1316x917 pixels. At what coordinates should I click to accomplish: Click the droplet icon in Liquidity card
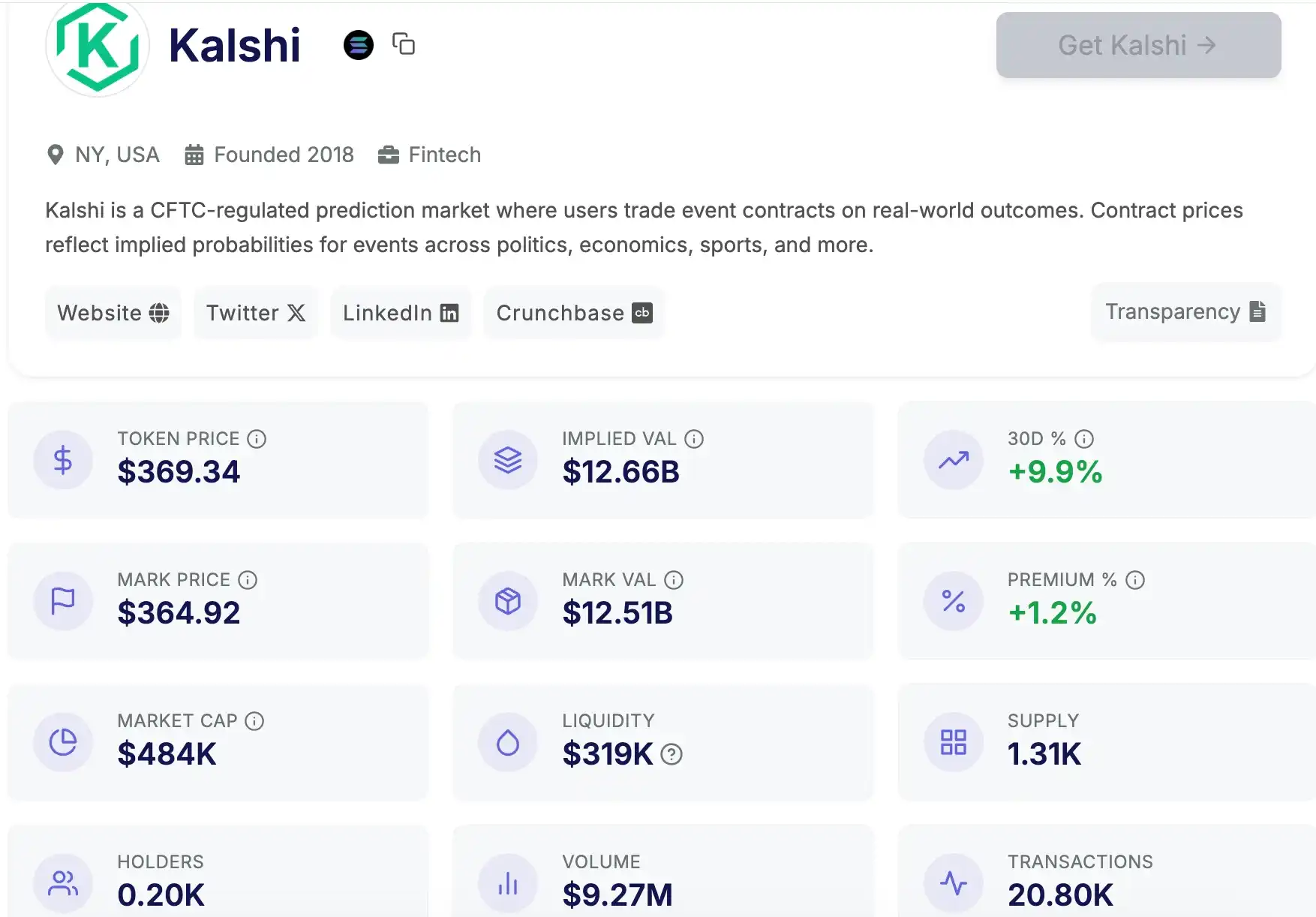(x=508, y=742)
